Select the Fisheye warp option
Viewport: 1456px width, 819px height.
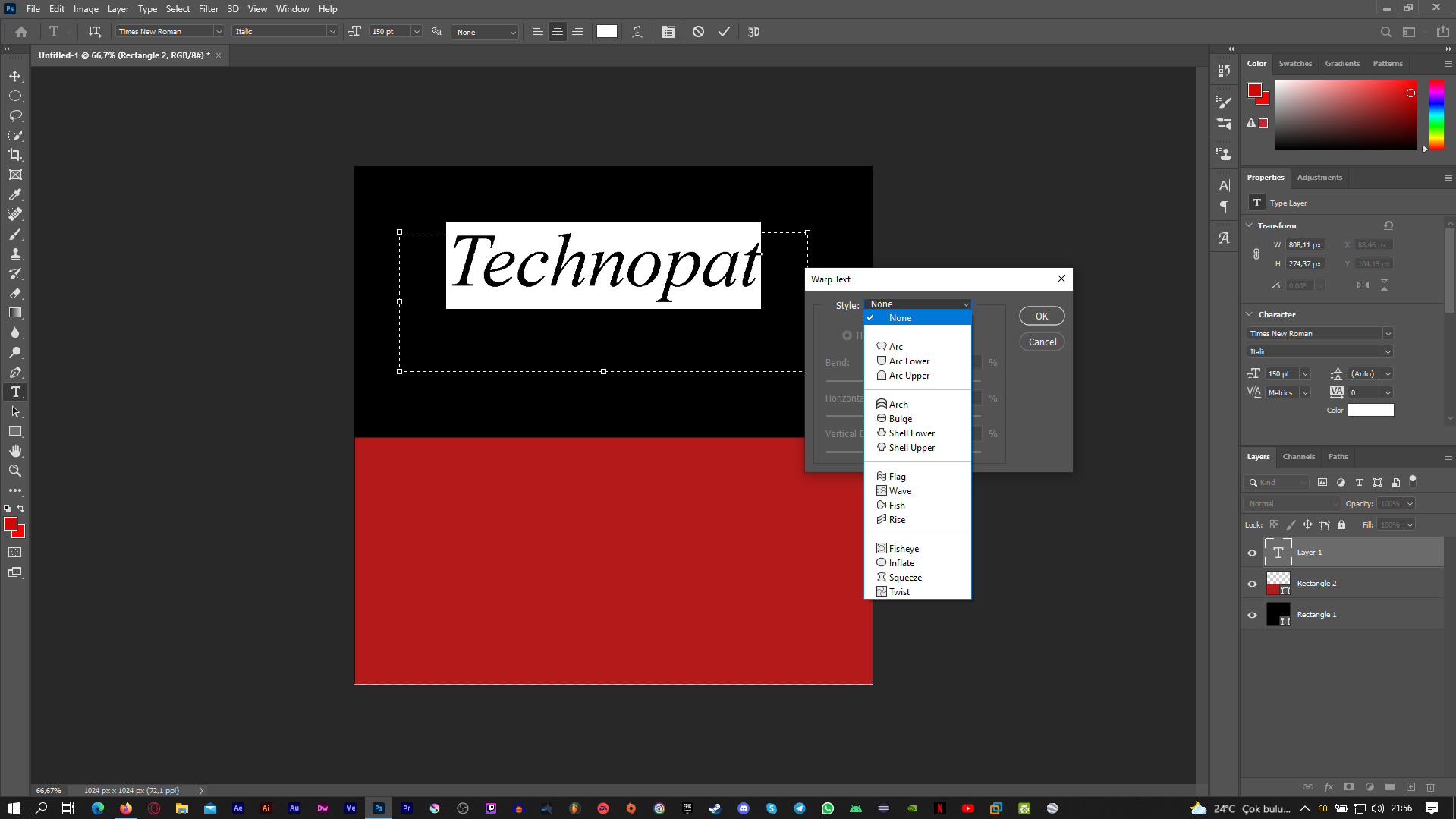pyautogui.click(x=904, y=549)
